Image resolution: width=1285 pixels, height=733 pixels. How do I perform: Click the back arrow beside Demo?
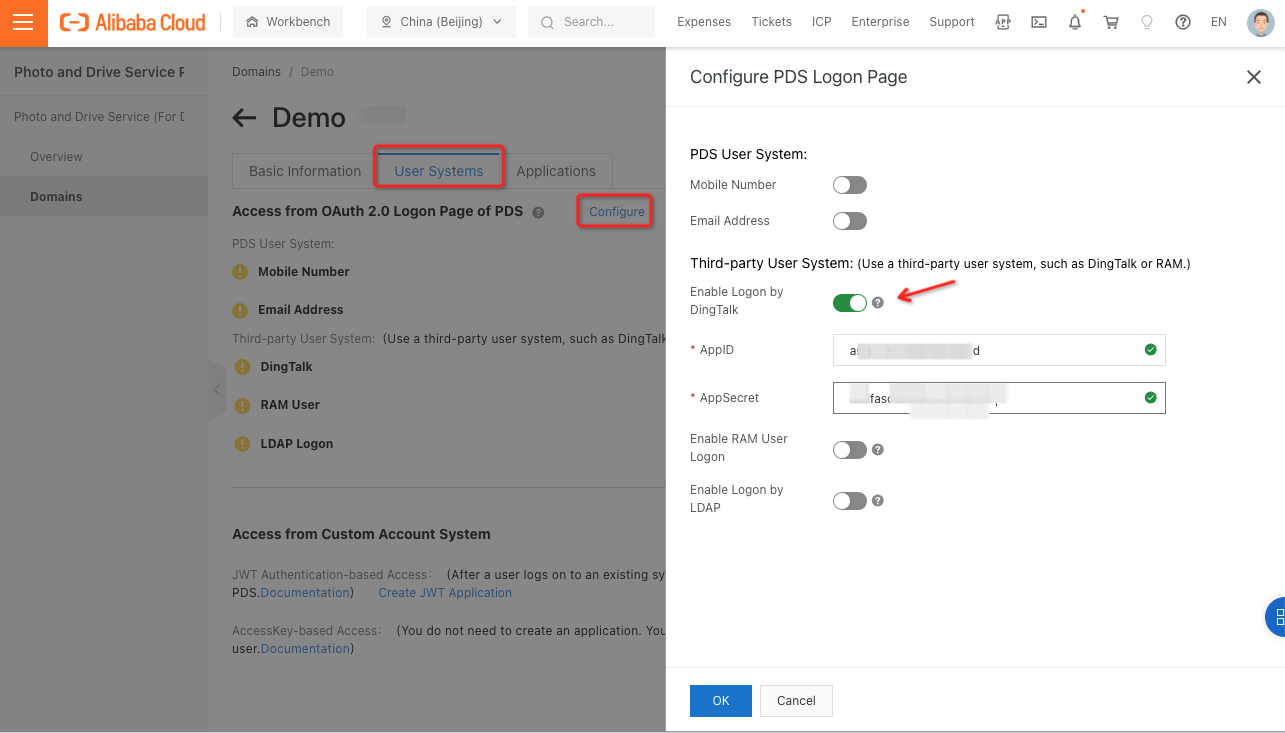pos(244,118)
